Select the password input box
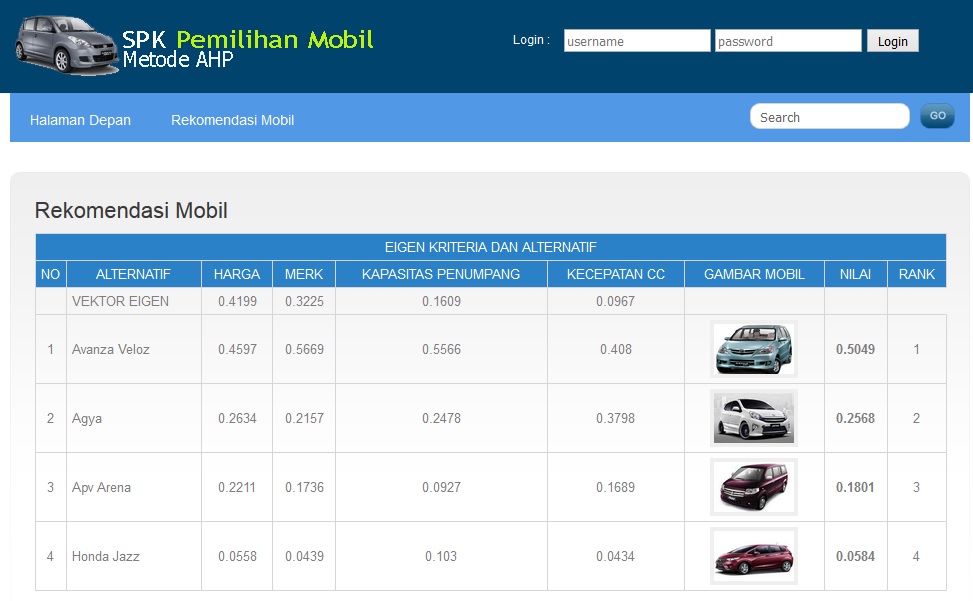 [x=789, y=41]
